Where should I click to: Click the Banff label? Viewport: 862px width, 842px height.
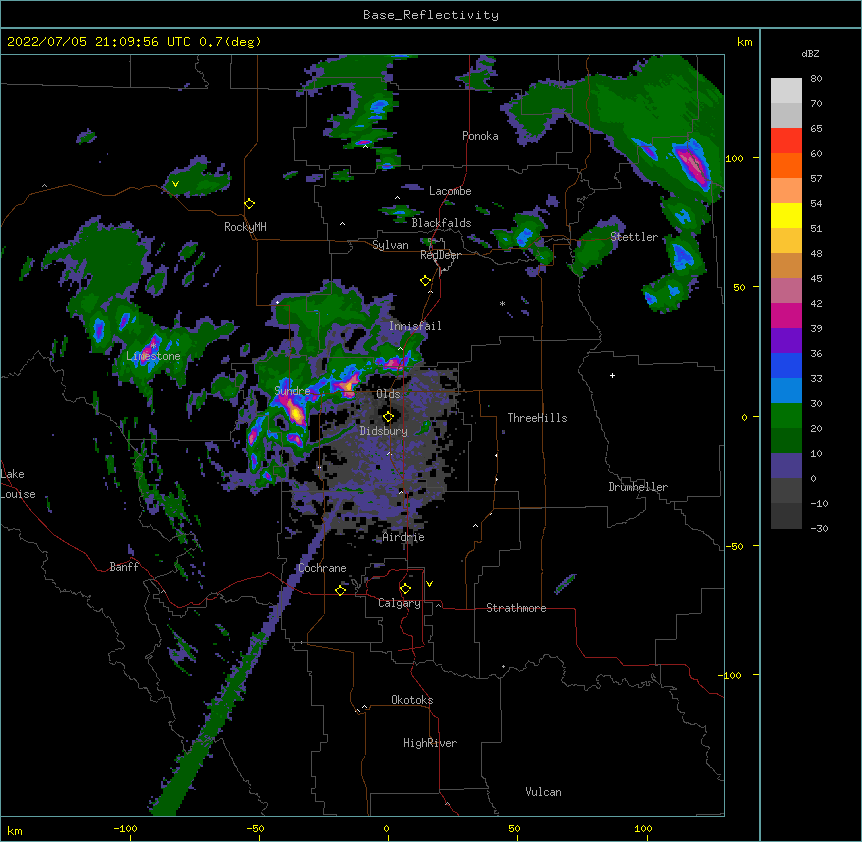(x=124, y=567)
